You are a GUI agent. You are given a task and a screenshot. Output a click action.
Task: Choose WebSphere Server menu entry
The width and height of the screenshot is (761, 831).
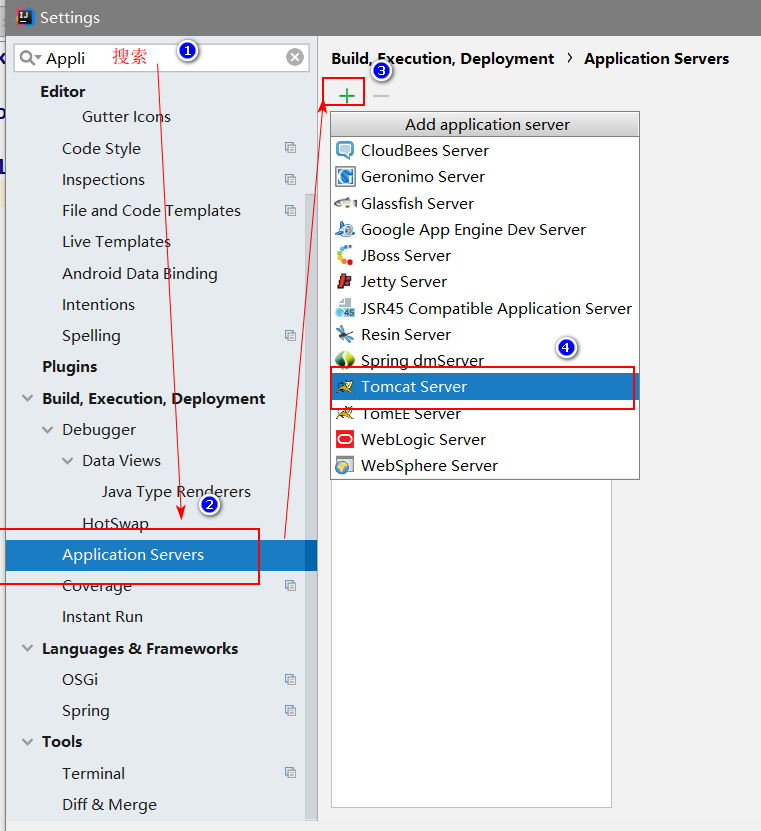[485, 465]
